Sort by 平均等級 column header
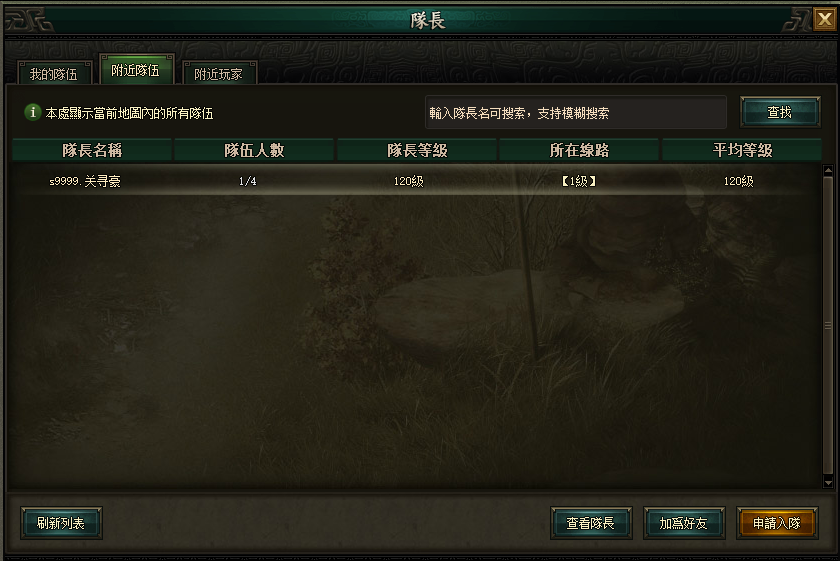 [742, 150]
